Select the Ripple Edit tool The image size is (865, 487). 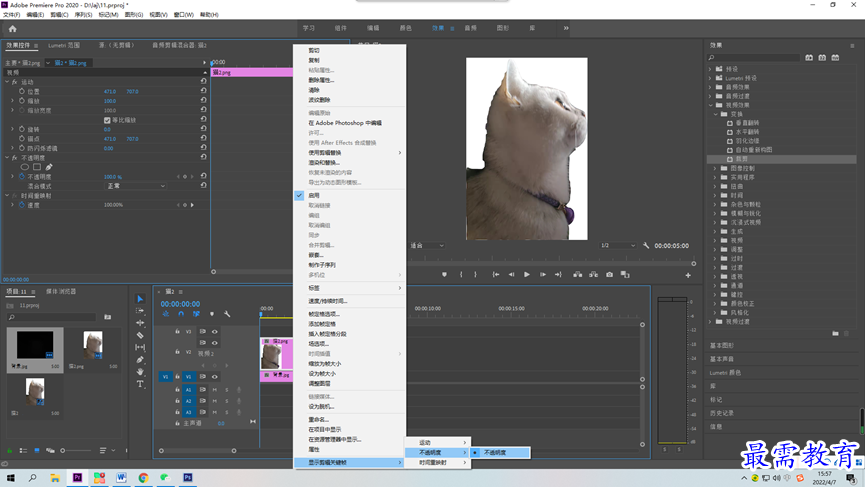140,323
